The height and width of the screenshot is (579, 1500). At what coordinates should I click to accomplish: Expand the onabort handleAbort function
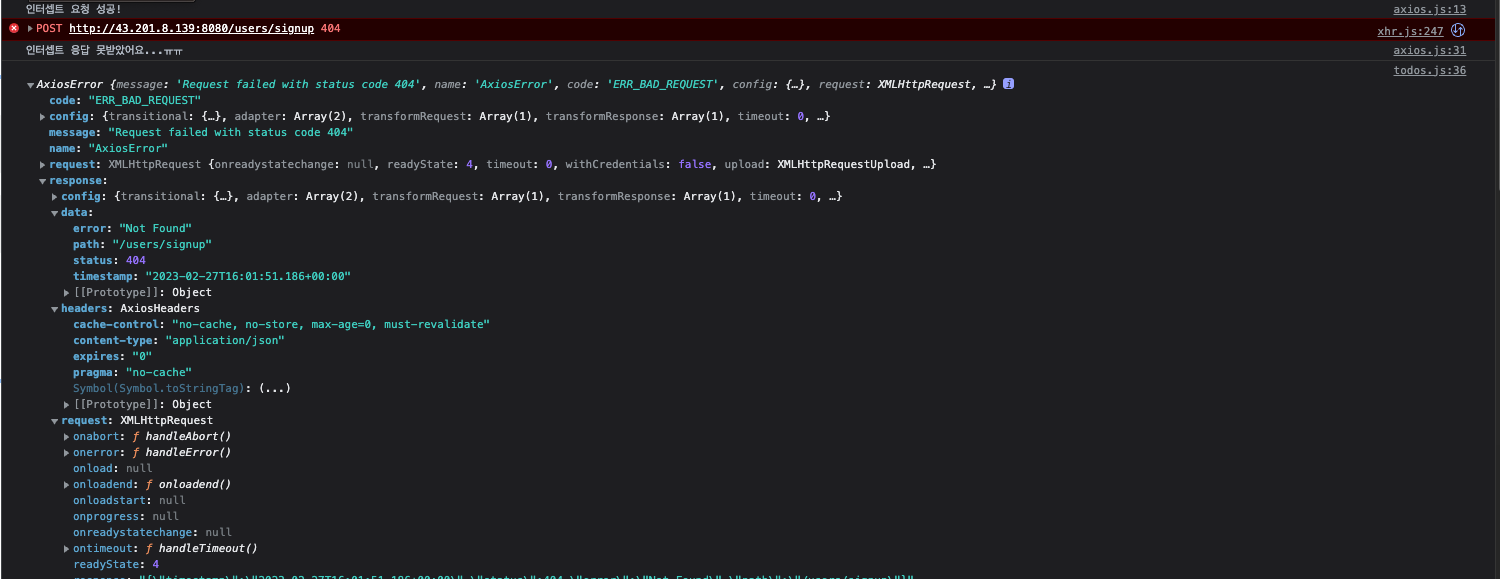pos(66,437)
